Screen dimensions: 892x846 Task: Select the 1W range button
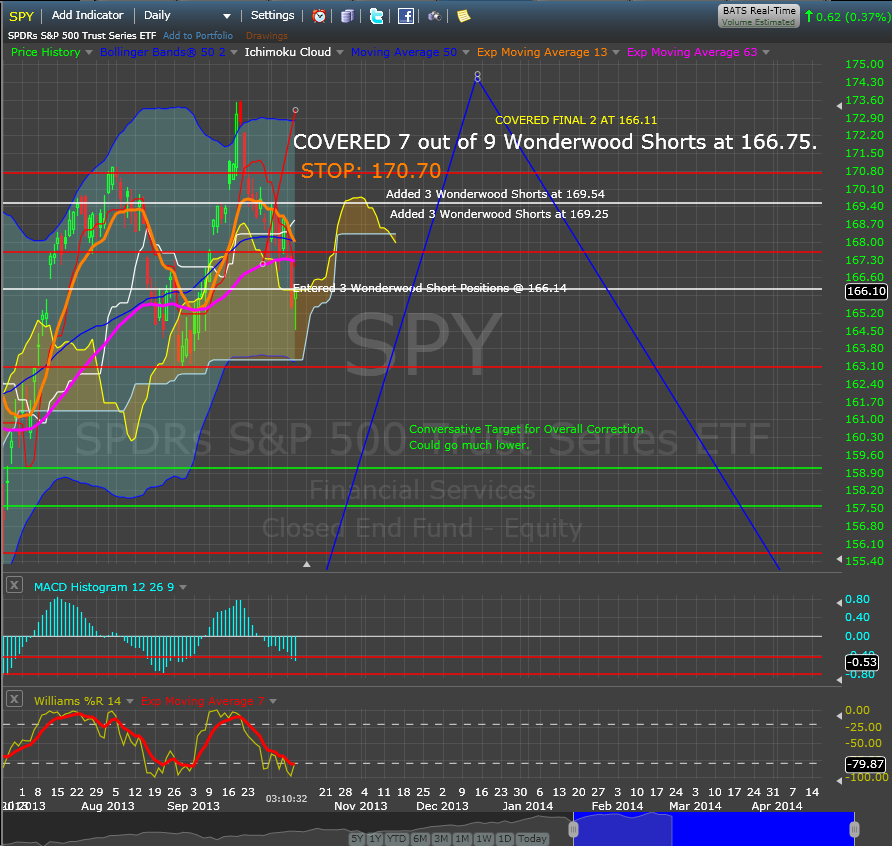pos(484,839)
